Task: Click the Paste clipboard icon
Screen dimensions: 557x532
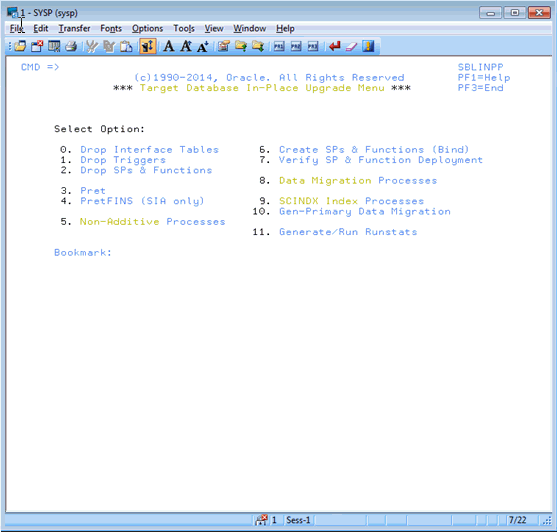Action: click(126, 46)
